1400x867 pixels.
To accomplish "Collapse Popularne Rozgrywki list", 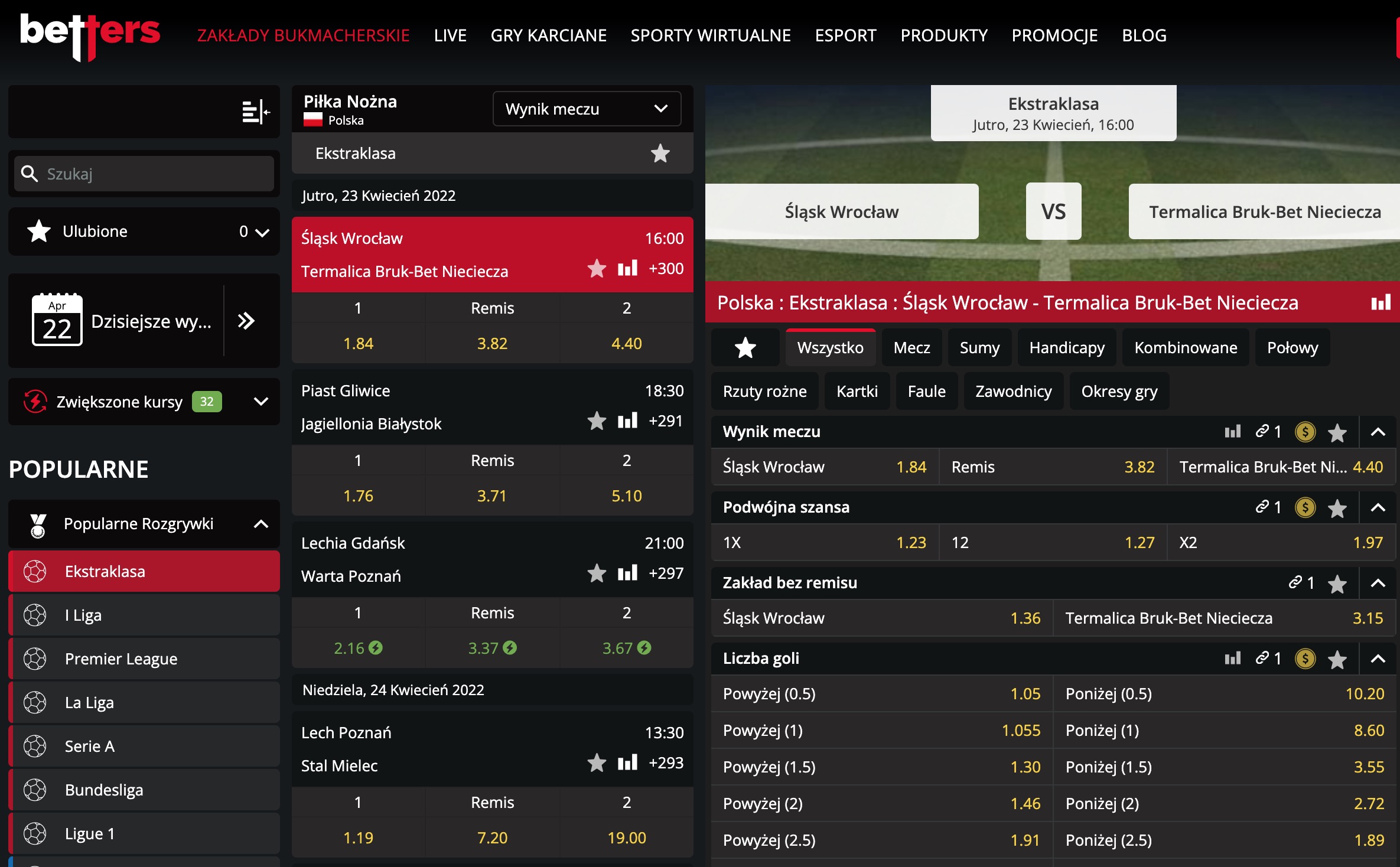I will tap(261, 524).
